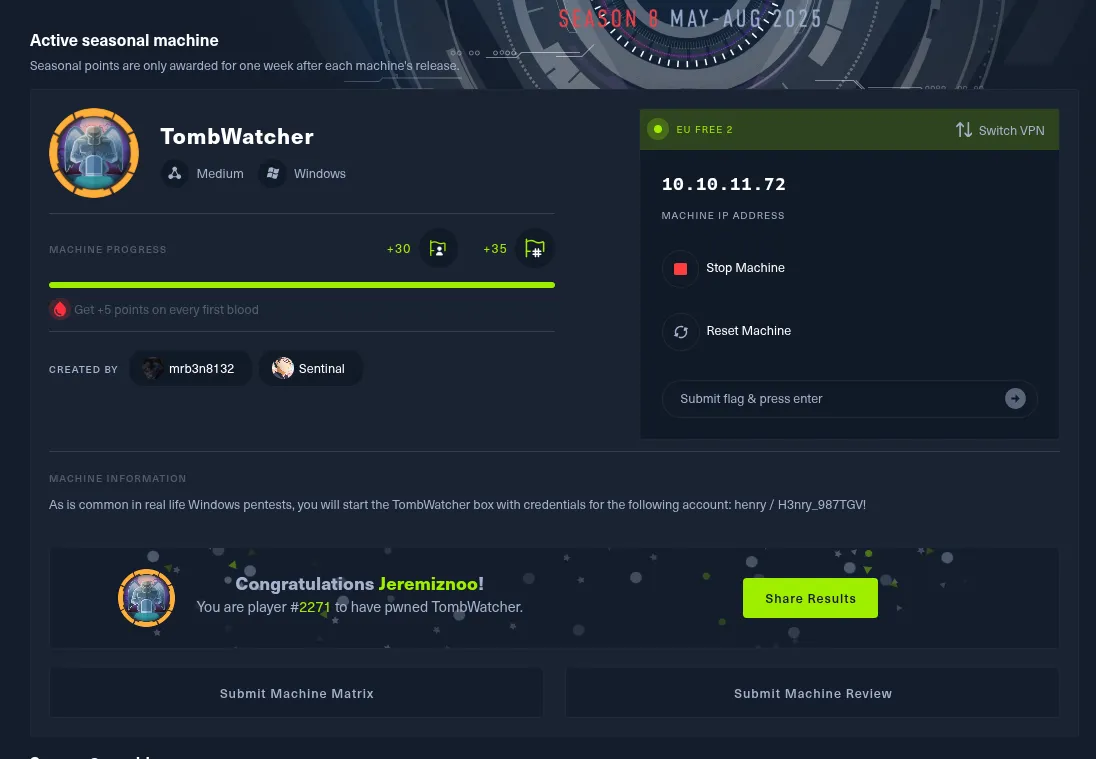Click the first blood droplet icon

tap(60, 310)
